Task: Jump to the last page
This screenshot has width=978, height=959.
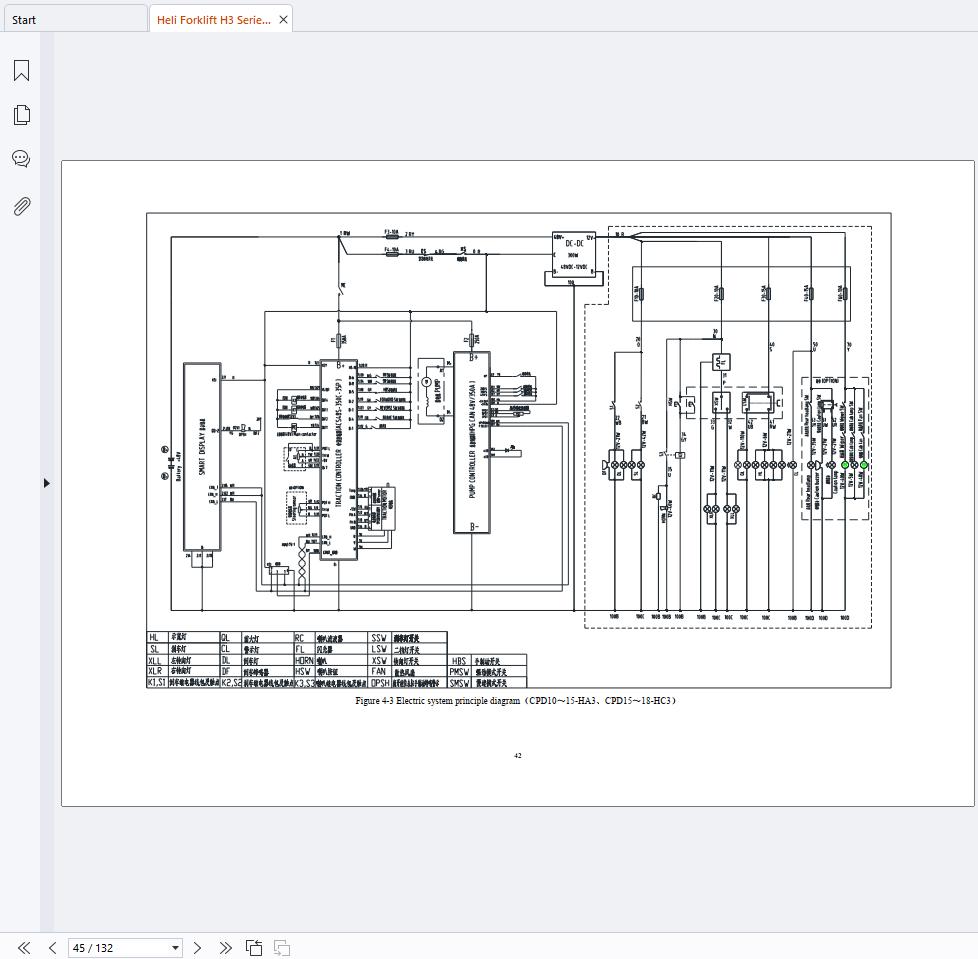Action: [225, 948]
